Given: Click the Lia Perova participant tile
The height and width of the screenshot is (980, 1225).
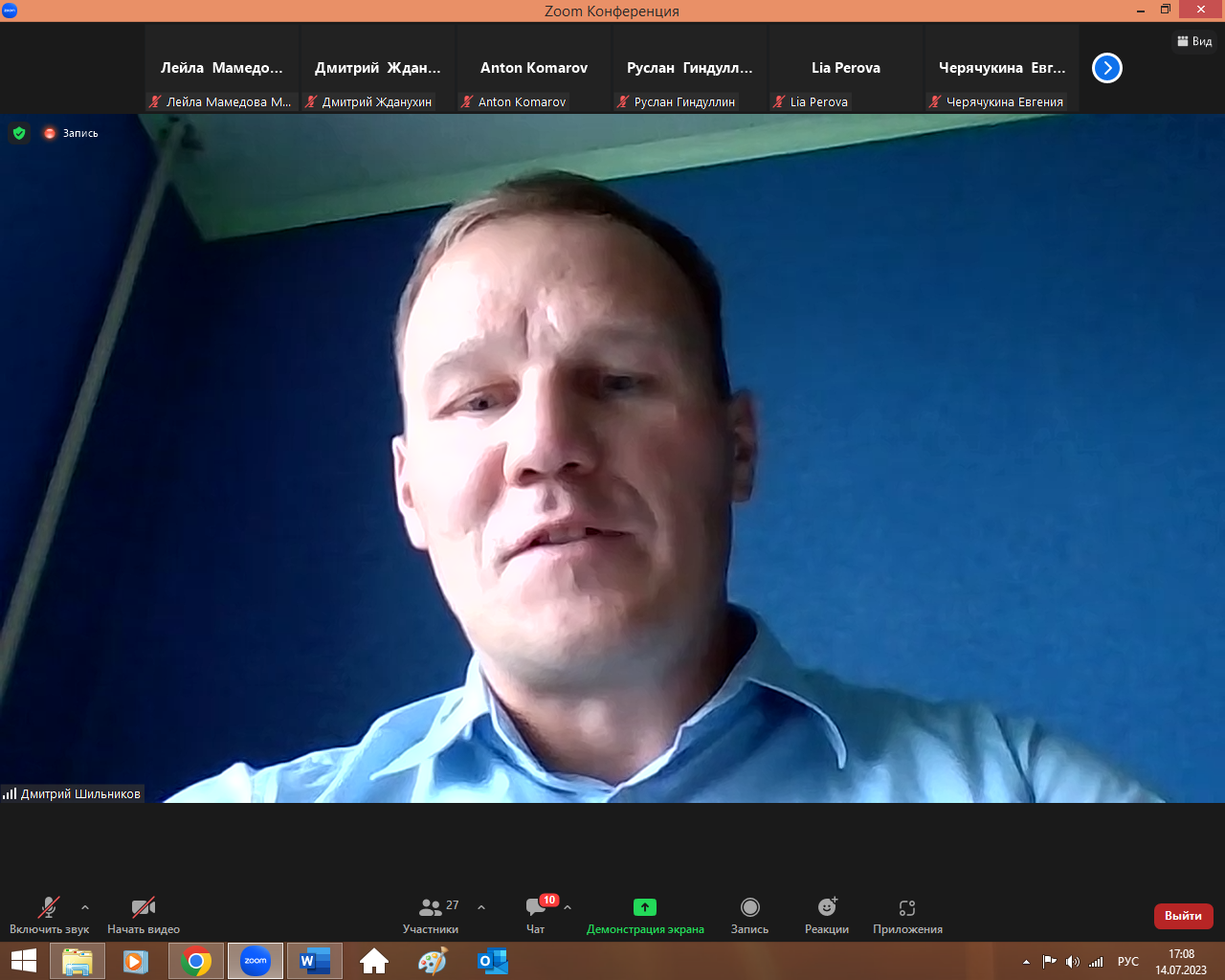Looking at the screenshot, I should tap(846, 69).
